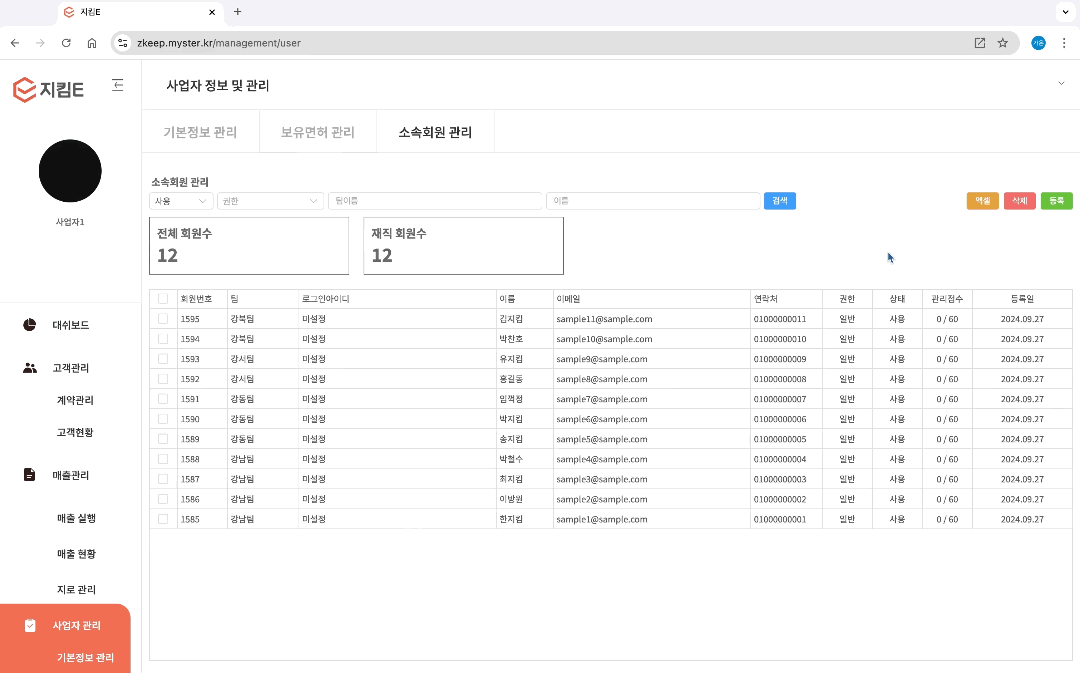Open Chrome three-dot menu
The width and height of the screenshot is (1080, 673).
1065,43
